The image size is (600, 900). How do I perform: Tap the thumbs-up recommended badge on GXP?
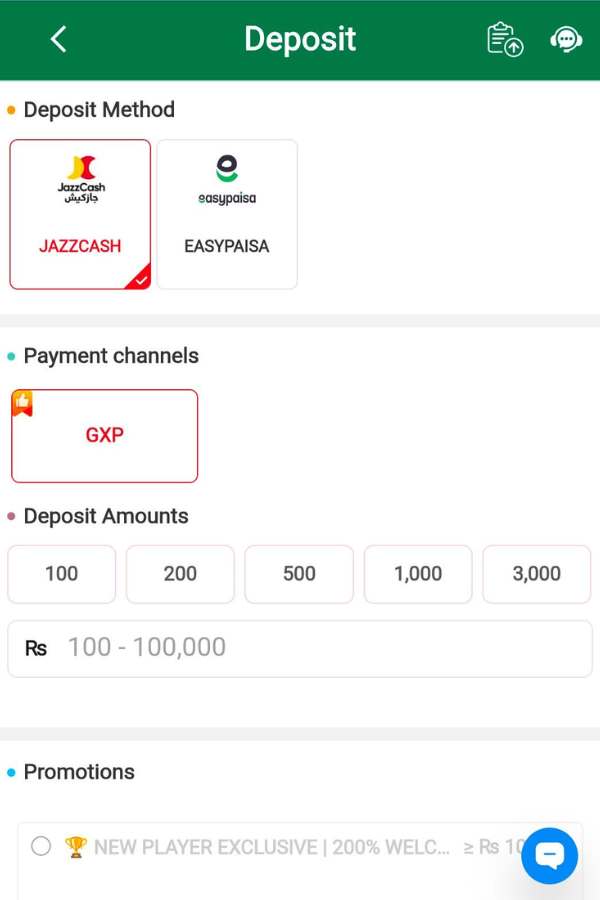click(x=22, y=403)
